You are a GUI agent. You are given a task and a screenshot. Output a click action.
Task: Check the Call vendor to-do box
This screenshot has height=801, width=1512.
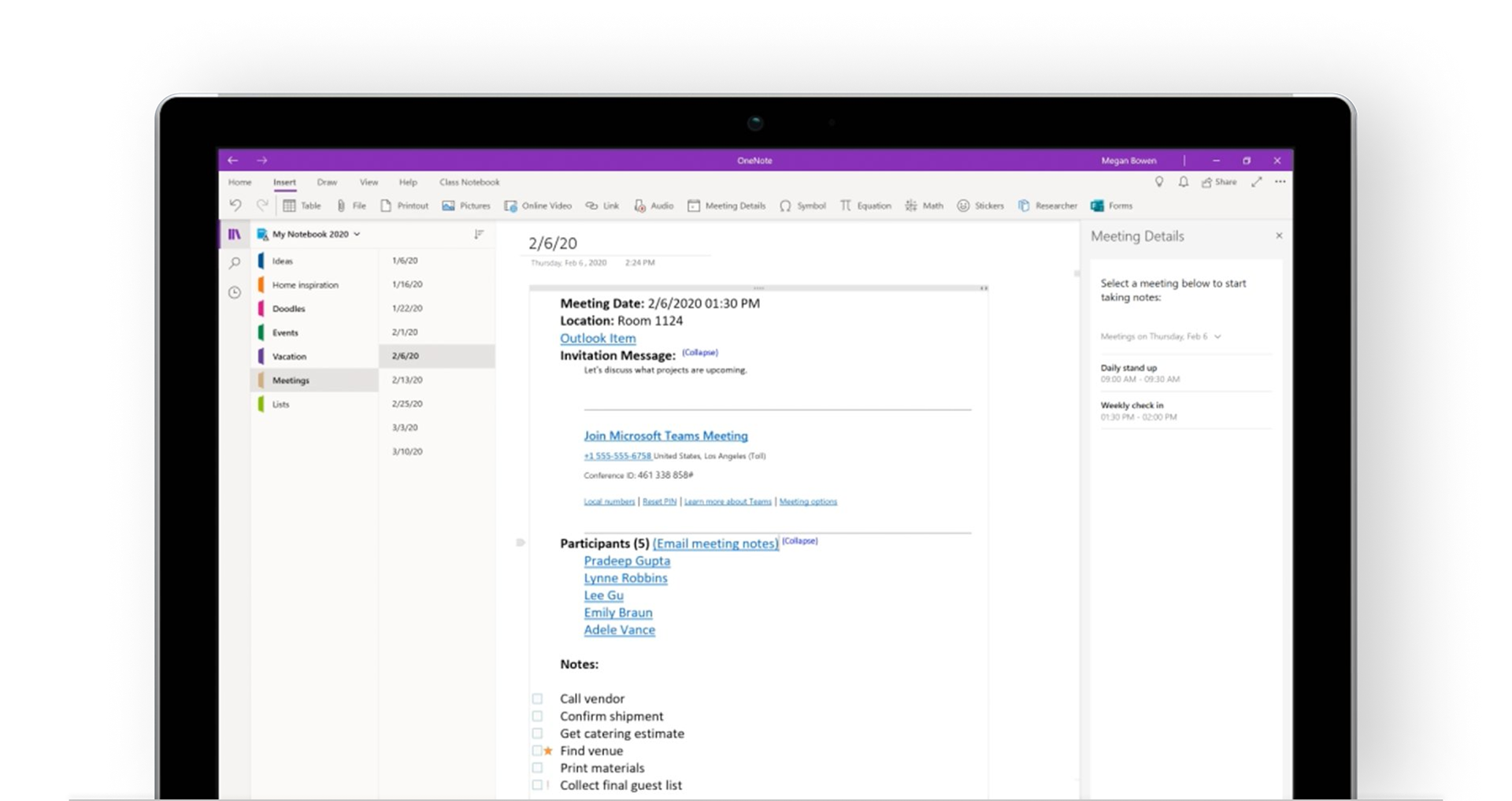coord(537,699)
